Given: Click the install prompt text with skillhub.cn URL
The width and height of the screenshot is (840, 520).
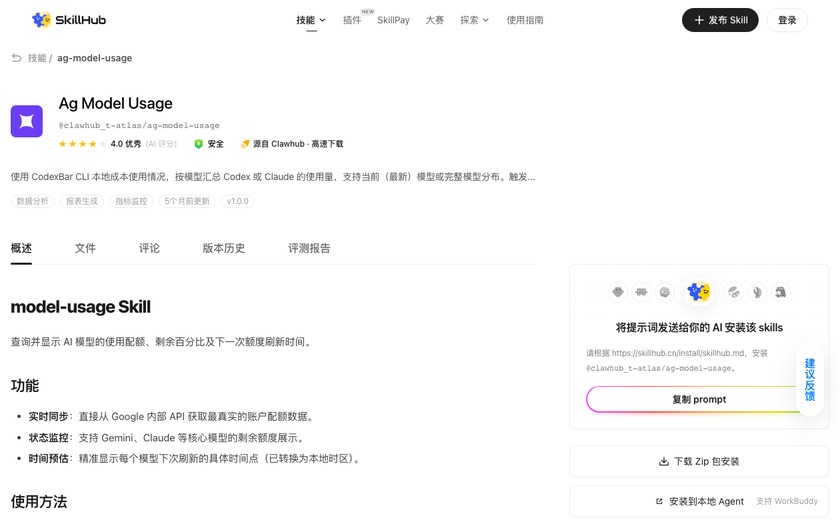Looking at the screenshot, I should [677, 360].
